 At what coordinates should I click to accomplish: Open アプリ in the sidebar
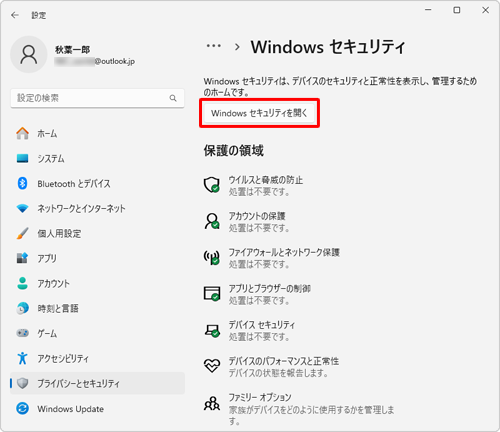[97, 258]
